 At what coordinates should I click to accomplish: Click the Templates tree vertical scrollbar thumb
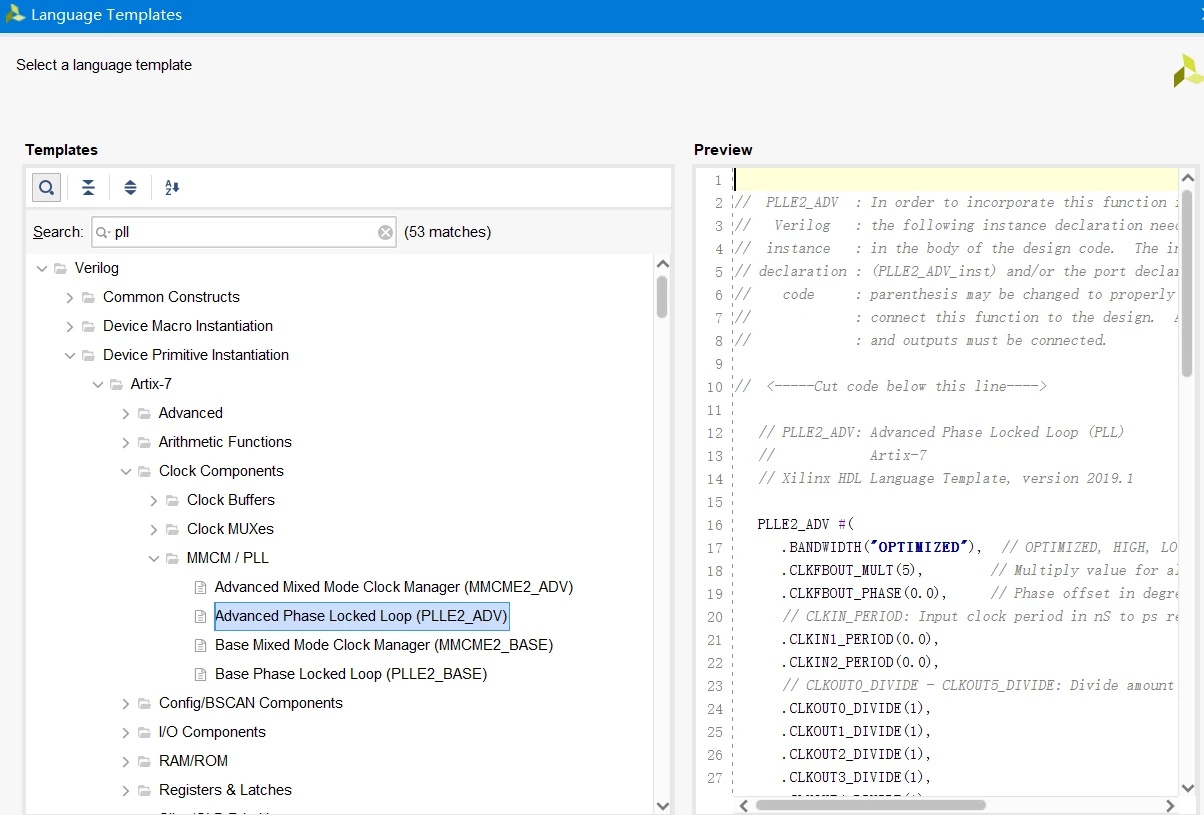click(662, 296)
